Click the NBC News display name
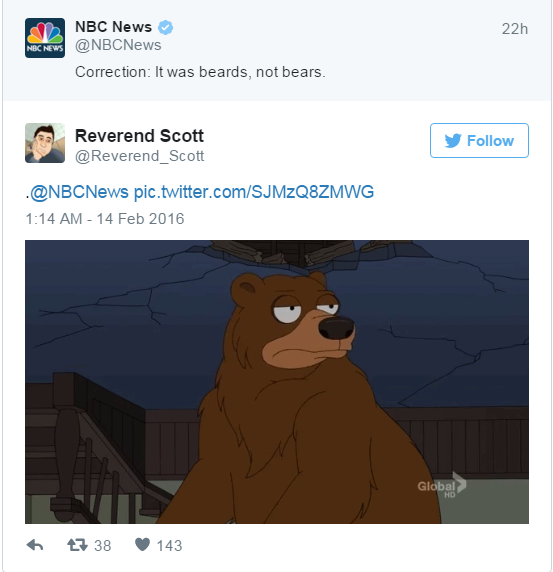 pyautogui.click(x=113, y=27)
